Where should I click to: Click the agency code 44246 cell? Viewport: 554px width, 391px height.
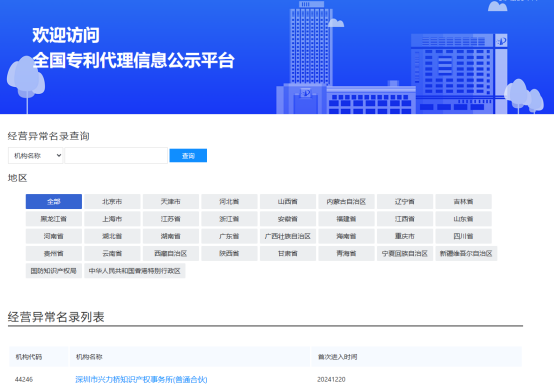(24, 380)
